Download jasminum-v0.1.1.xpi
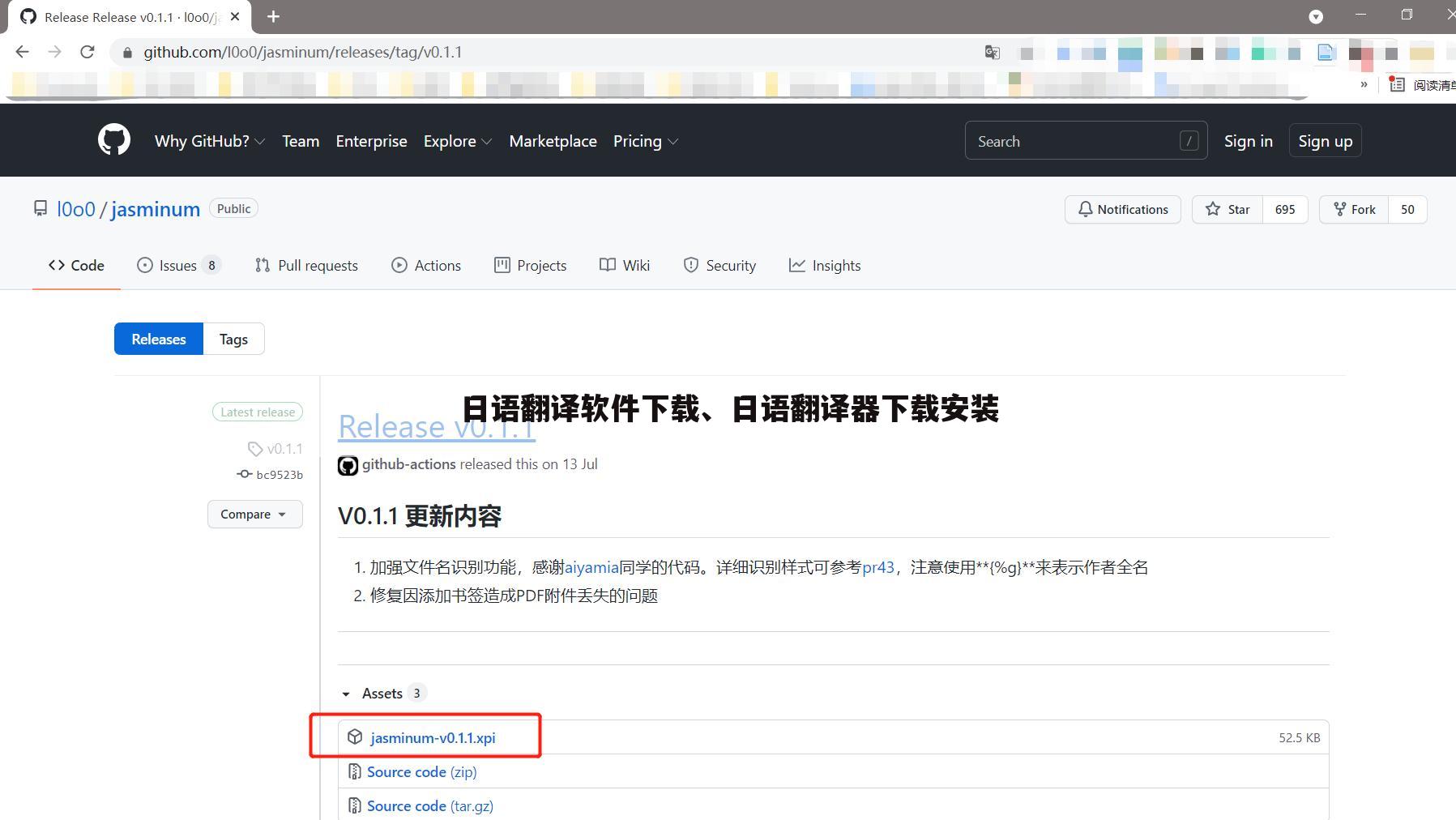The height and width of the screenshot is (820, 1456). point(433,737)
